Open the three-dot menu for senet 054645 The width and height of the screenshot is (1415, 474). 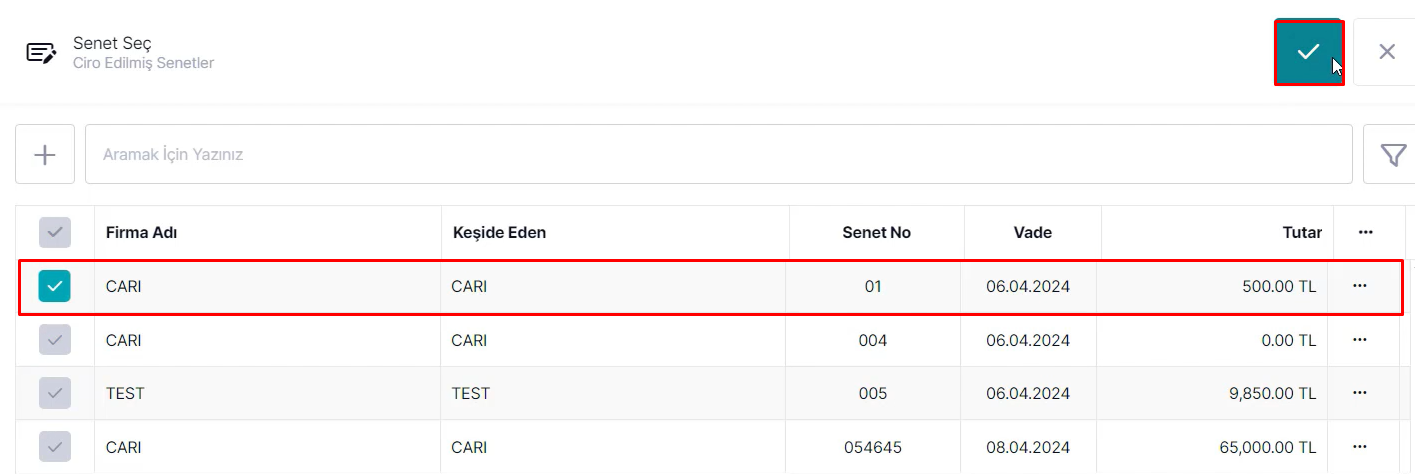point(1359,446)
